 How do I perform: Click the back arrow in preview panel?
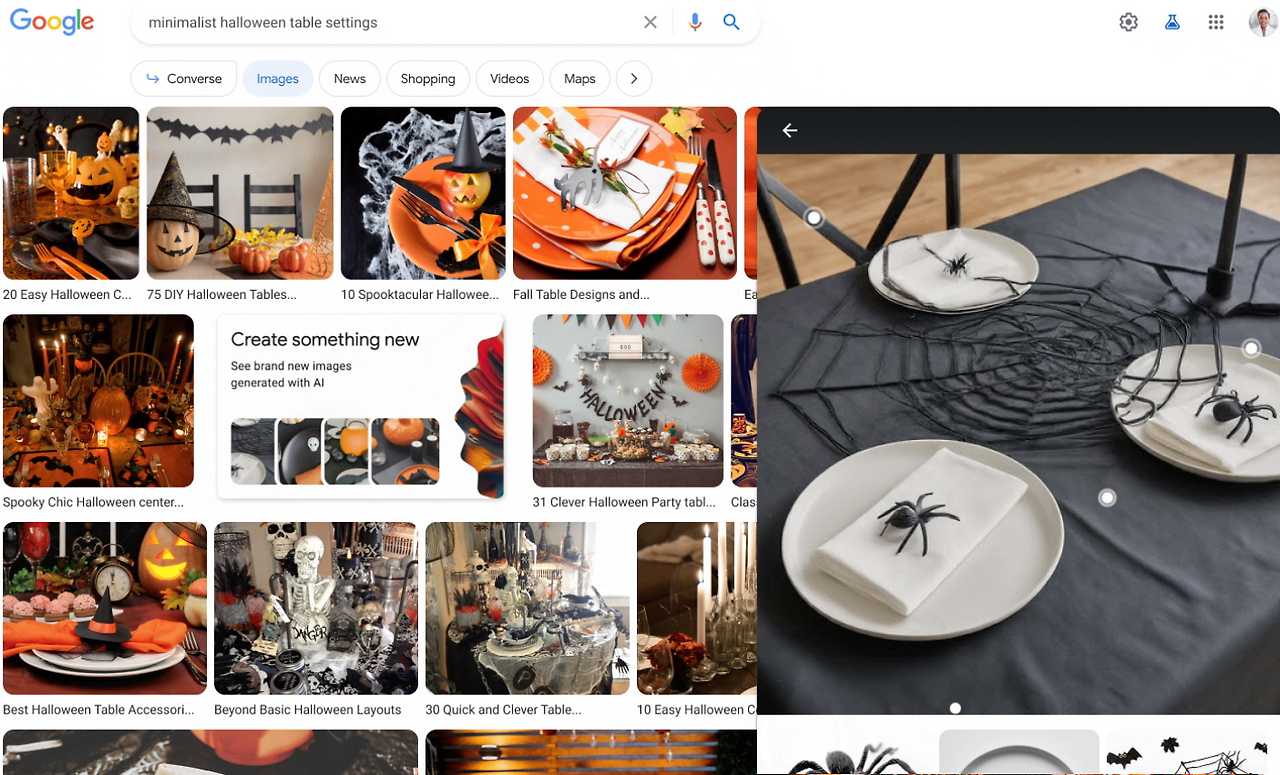(790, 130)
